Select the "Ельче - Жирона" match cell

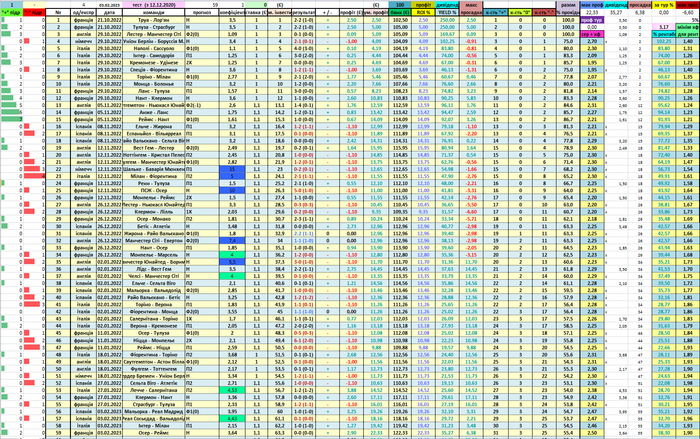click(154, 126)
